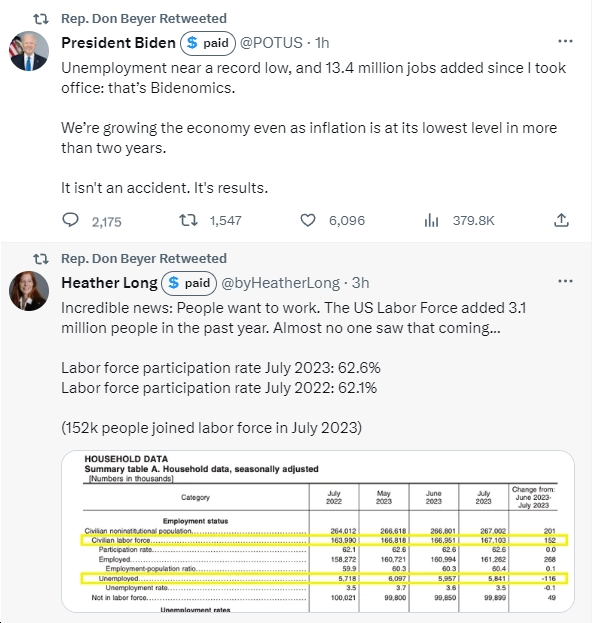Image resolution: width=592 pixels, height=623 pixels.
Task: Click top Rep. Don Beyer Retweeted label
Action: coord(144,18)
